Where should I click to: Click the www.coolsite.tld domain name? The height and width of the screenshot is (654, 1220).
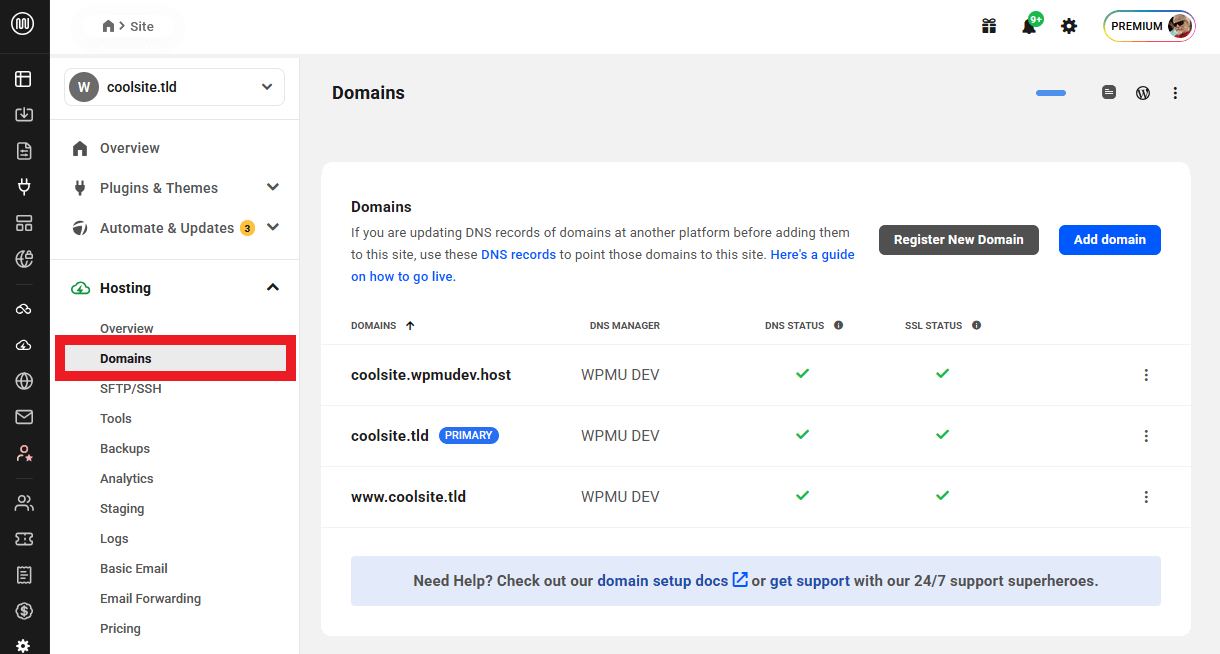coord(408,497)
